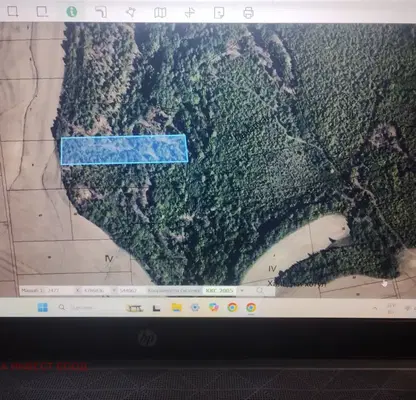Switch to the active Chrome window

tap(251, 307)
